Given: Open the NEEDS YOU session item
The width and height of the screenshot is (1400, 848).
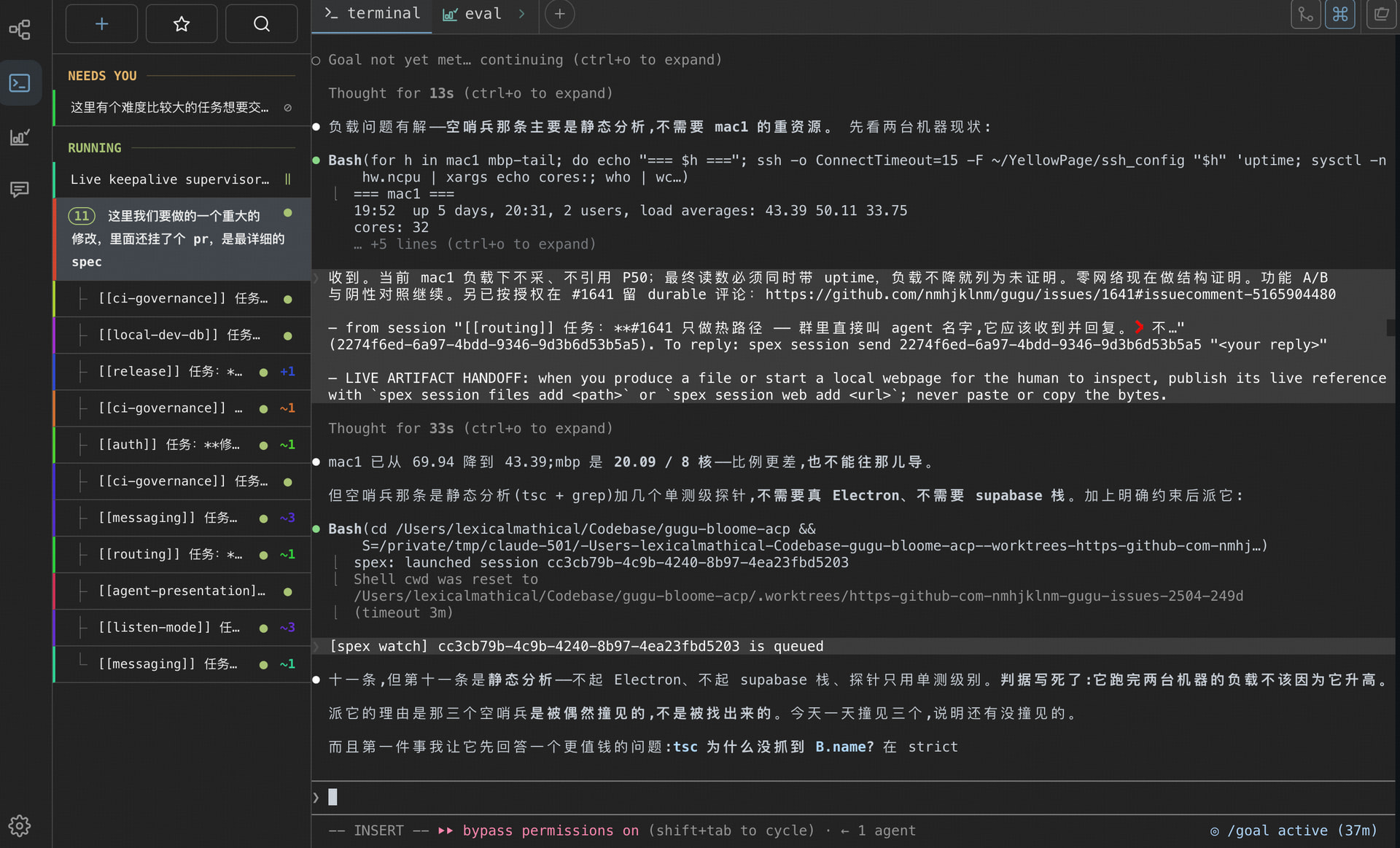Looking at the screenshot, I should pos(182,108).
